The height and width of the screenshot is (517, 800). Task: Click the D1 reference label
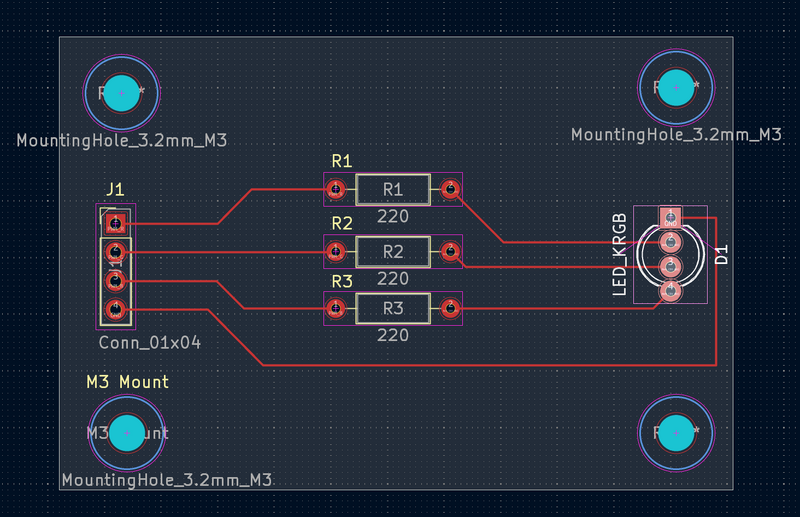click(x=721, y=255)
